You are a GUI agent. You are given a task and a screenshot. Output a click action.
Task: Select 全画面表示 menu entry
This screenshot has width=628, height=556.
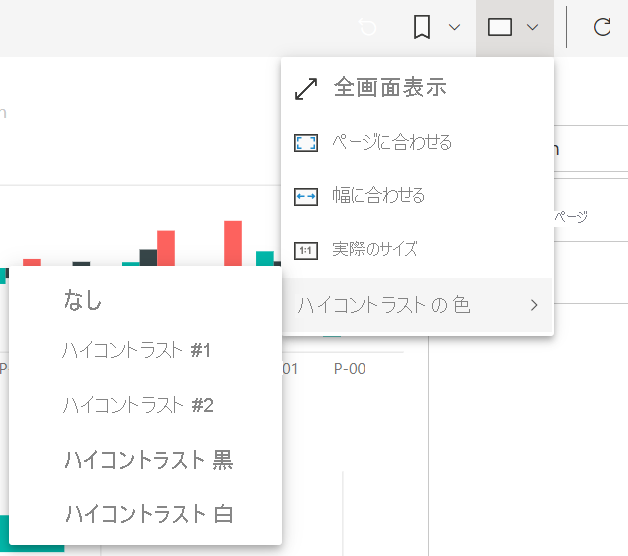[418, 87]
